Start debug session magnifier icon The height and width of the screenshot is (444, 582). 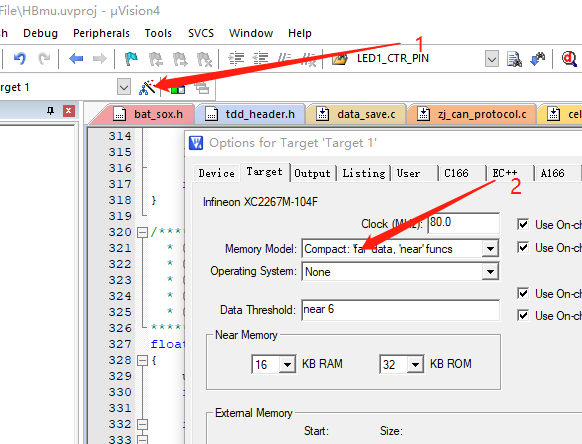[569, 59]
